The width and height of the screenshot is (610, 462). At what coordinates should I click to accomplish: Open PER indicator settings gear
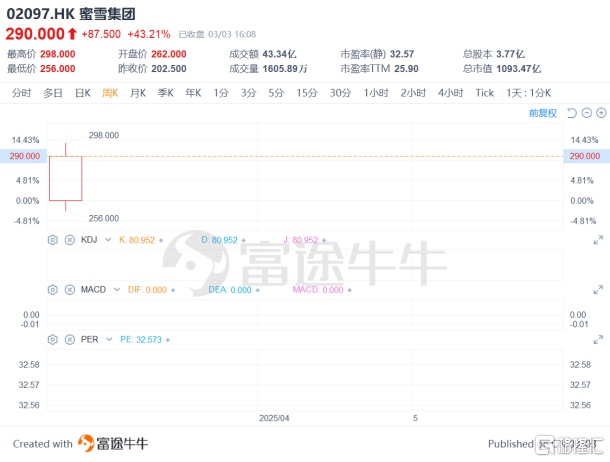[53, 339]
